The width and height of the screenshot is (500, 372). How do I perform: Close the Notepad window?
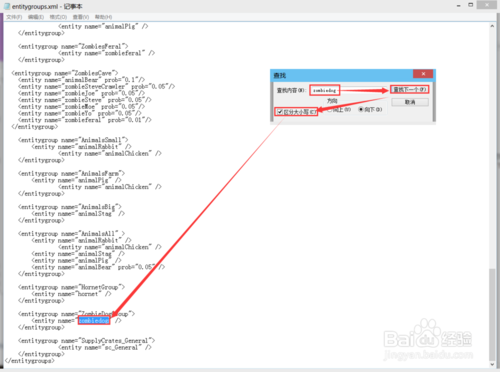487,5
